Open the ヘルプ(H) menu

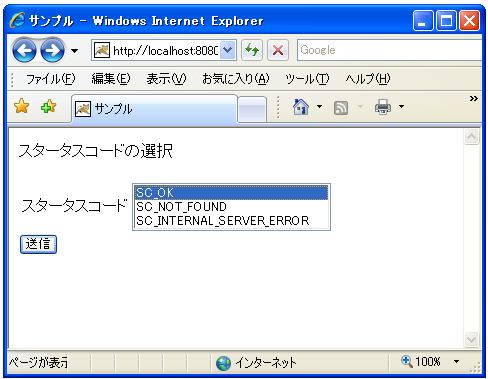pyautogui.click(x=368, y=79)
